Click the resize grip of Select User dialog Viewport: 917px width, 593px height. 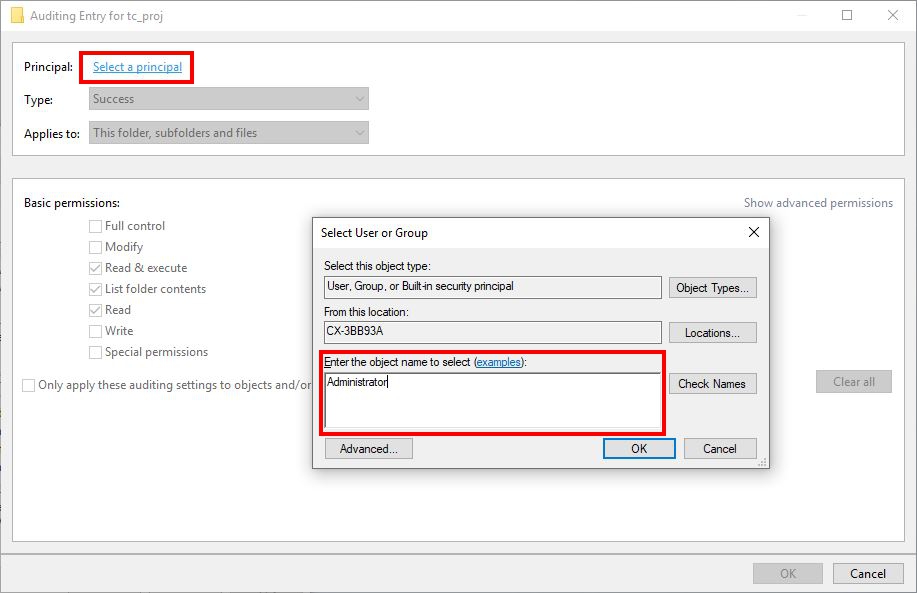(x=762, y=463)
